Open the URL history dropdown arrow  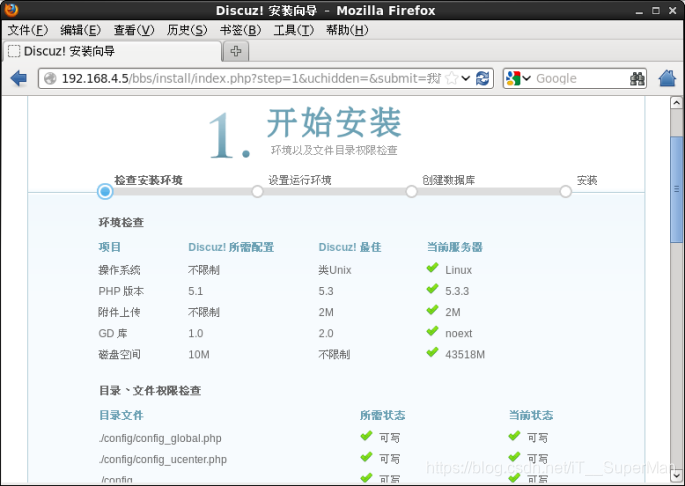(466, 79)
